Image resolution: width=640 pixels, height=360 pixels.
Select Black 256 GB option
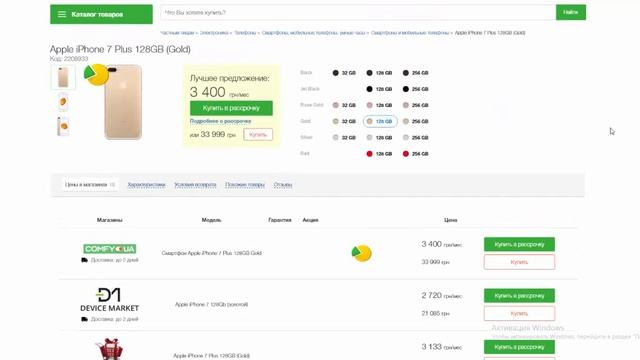[x=416, y=73]
